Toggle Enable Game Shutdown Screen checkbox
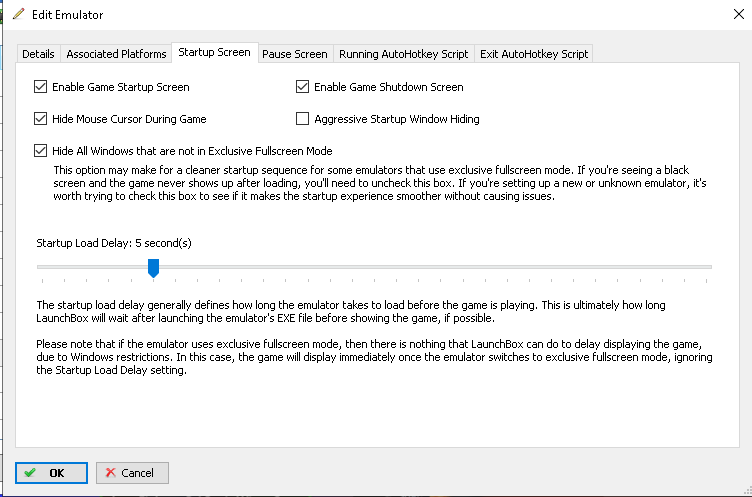This screenshot has width=752, height=497. tap(302, 87)
